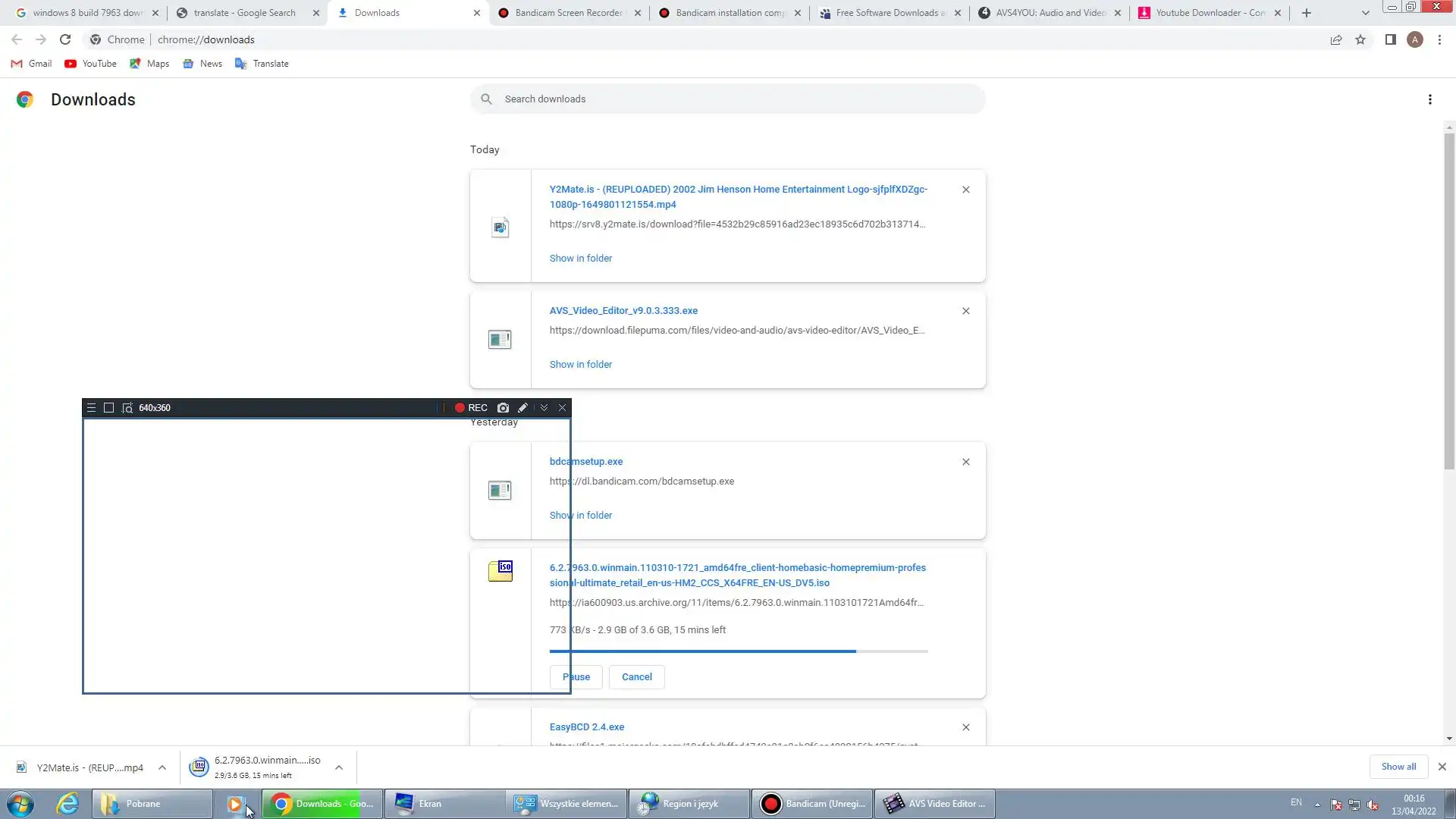Screen dimensions: 1456x819
Task: Take a Bandicam screenshot with camera icon
Action: (x=503, y=408)
